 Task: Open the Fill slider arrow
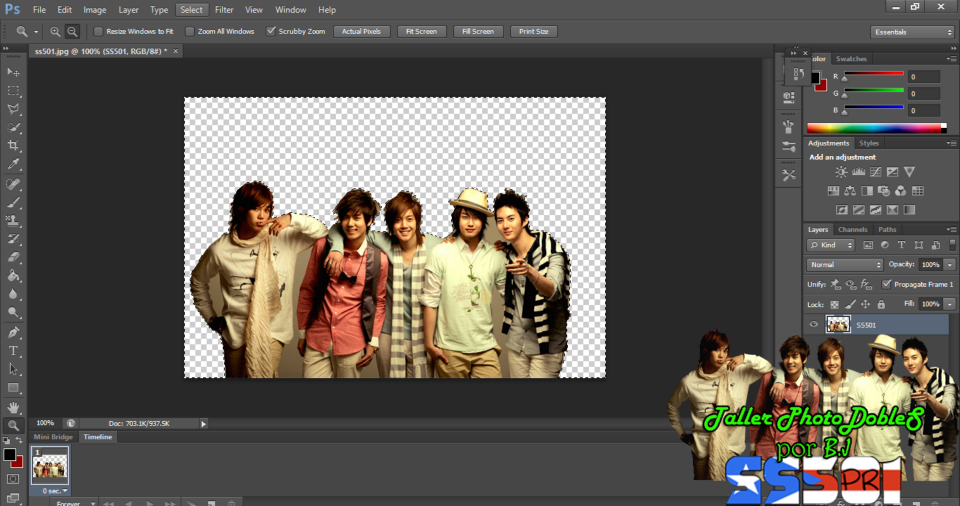click(x=950, y=304)
